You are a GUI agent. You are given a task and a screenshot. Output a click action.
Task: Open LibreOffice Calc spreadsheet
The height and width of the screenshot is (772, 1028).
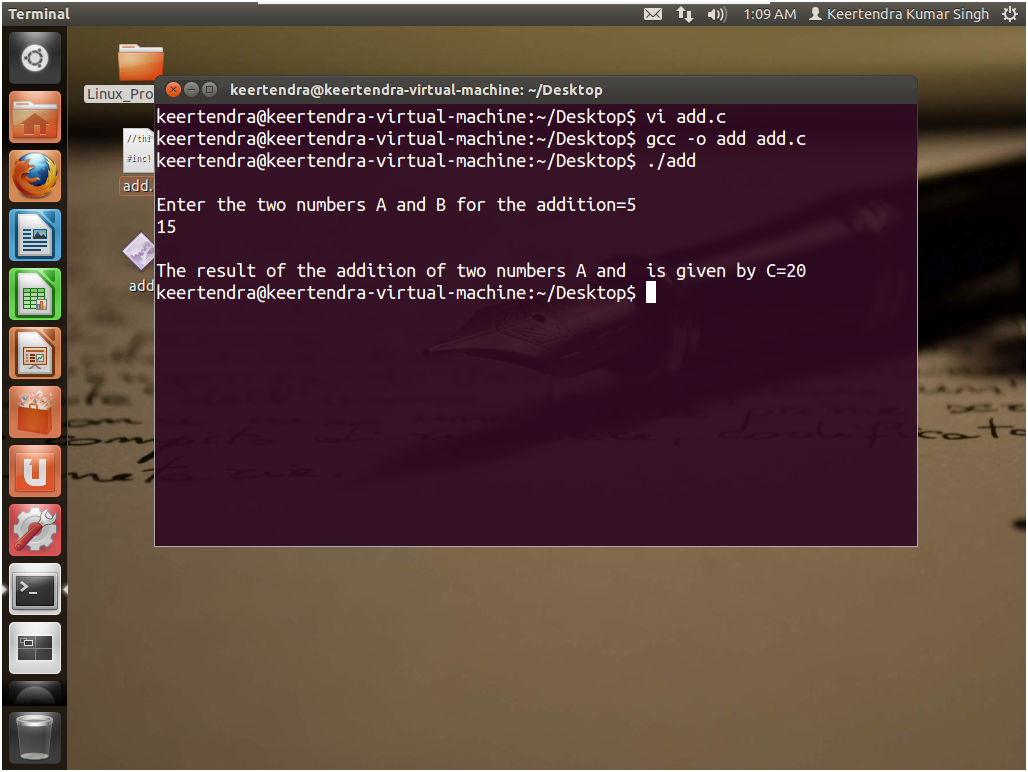point(35,294)
